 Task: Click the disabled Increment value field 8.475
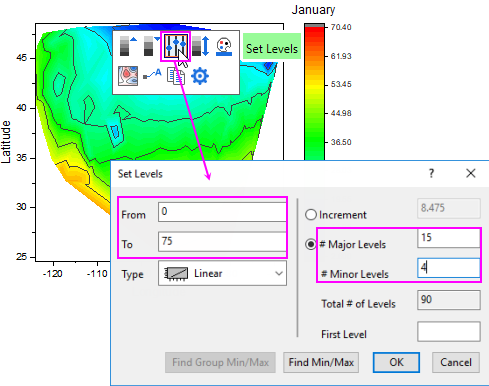point(449,208)
